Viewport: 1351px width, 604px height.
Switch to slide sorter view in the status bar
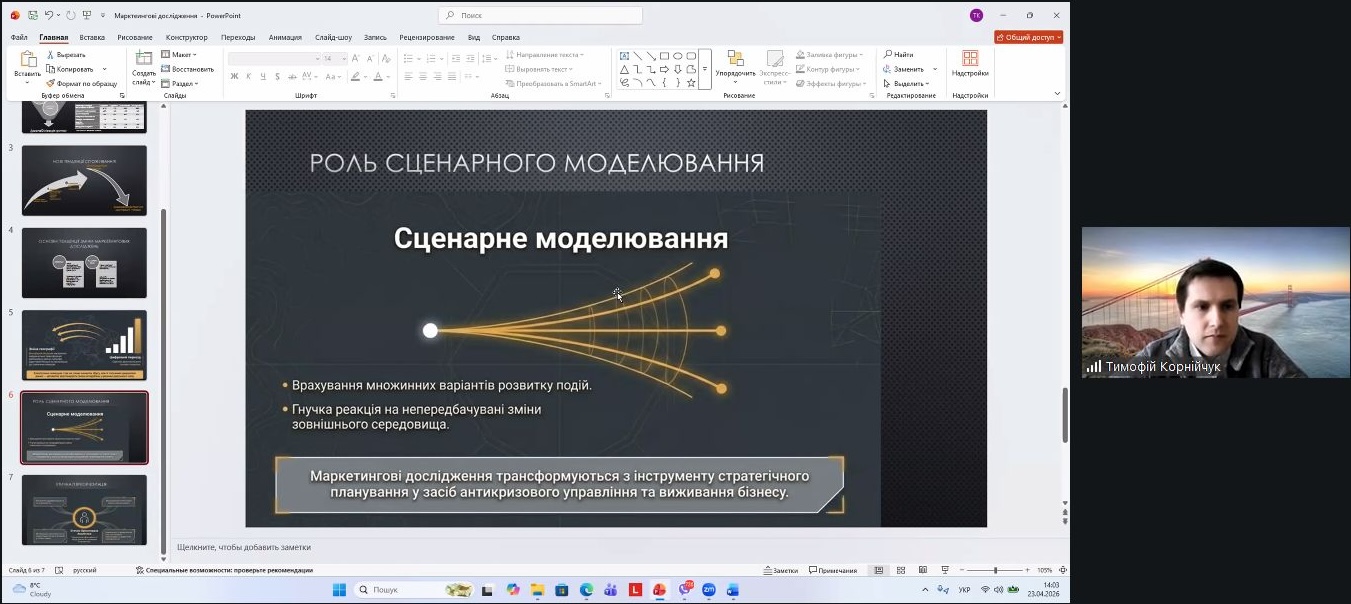(900, 570)
